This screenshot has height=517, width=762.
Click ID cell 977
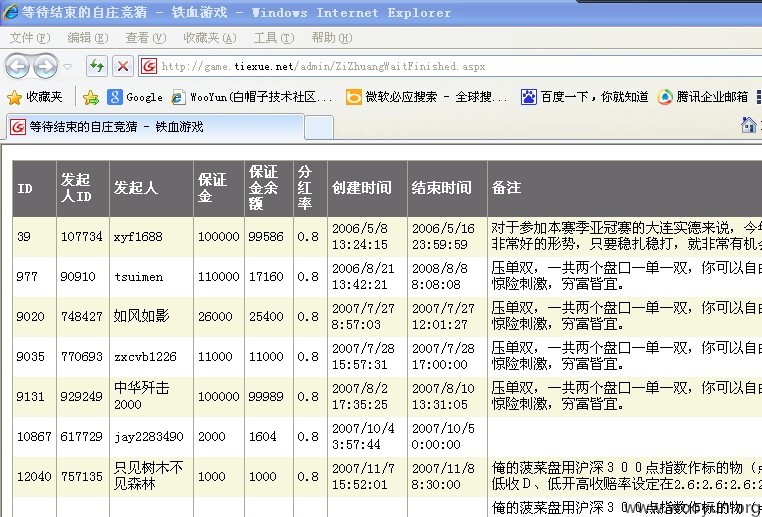(x=27, y=276)
